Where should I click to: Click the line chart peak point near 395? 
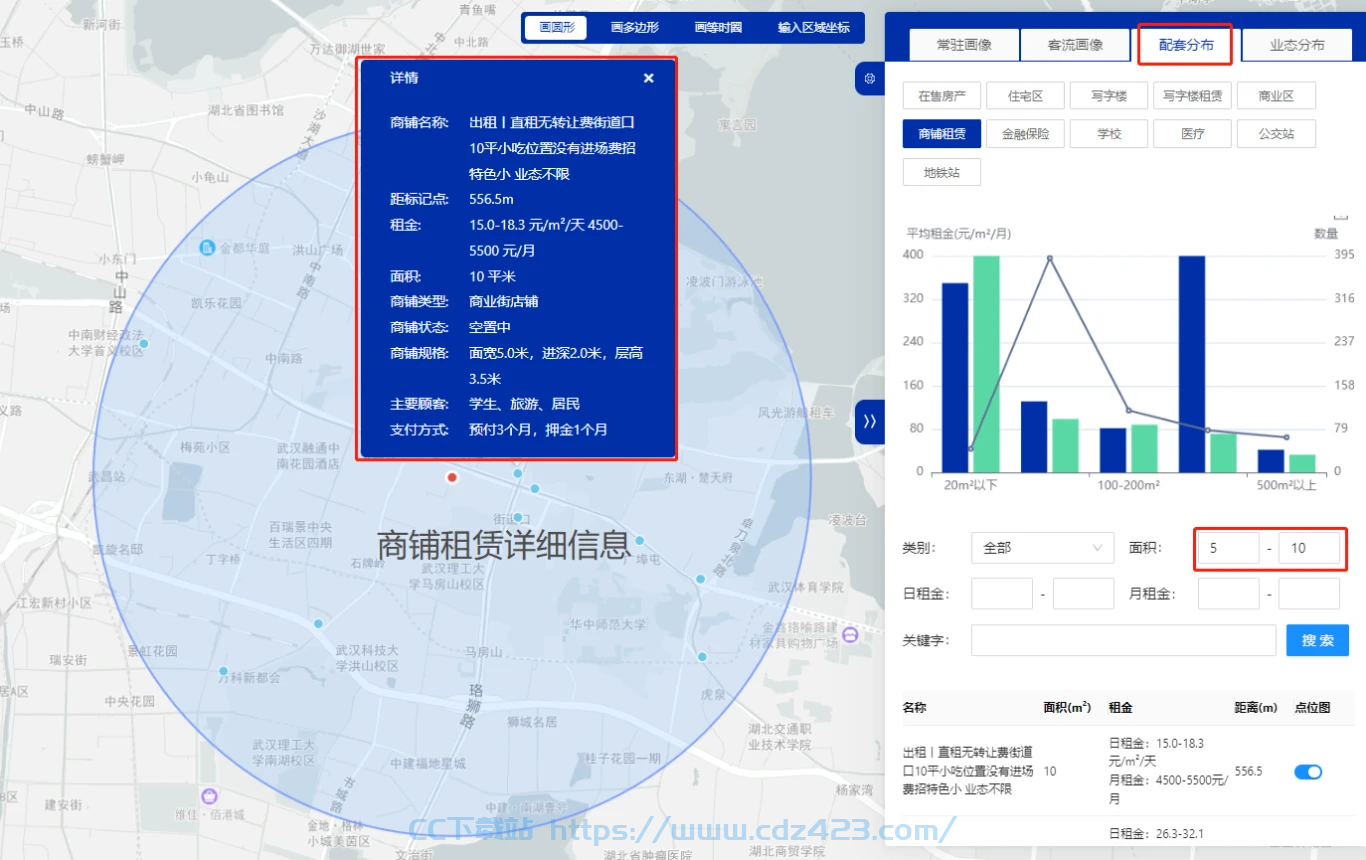coord(1050,258)
